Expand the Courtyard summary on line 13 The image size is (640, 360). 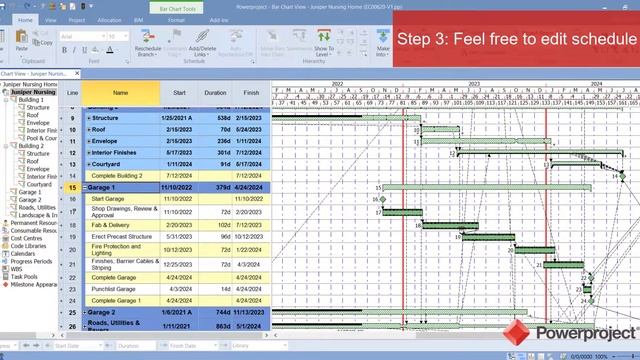coord(89,164)
